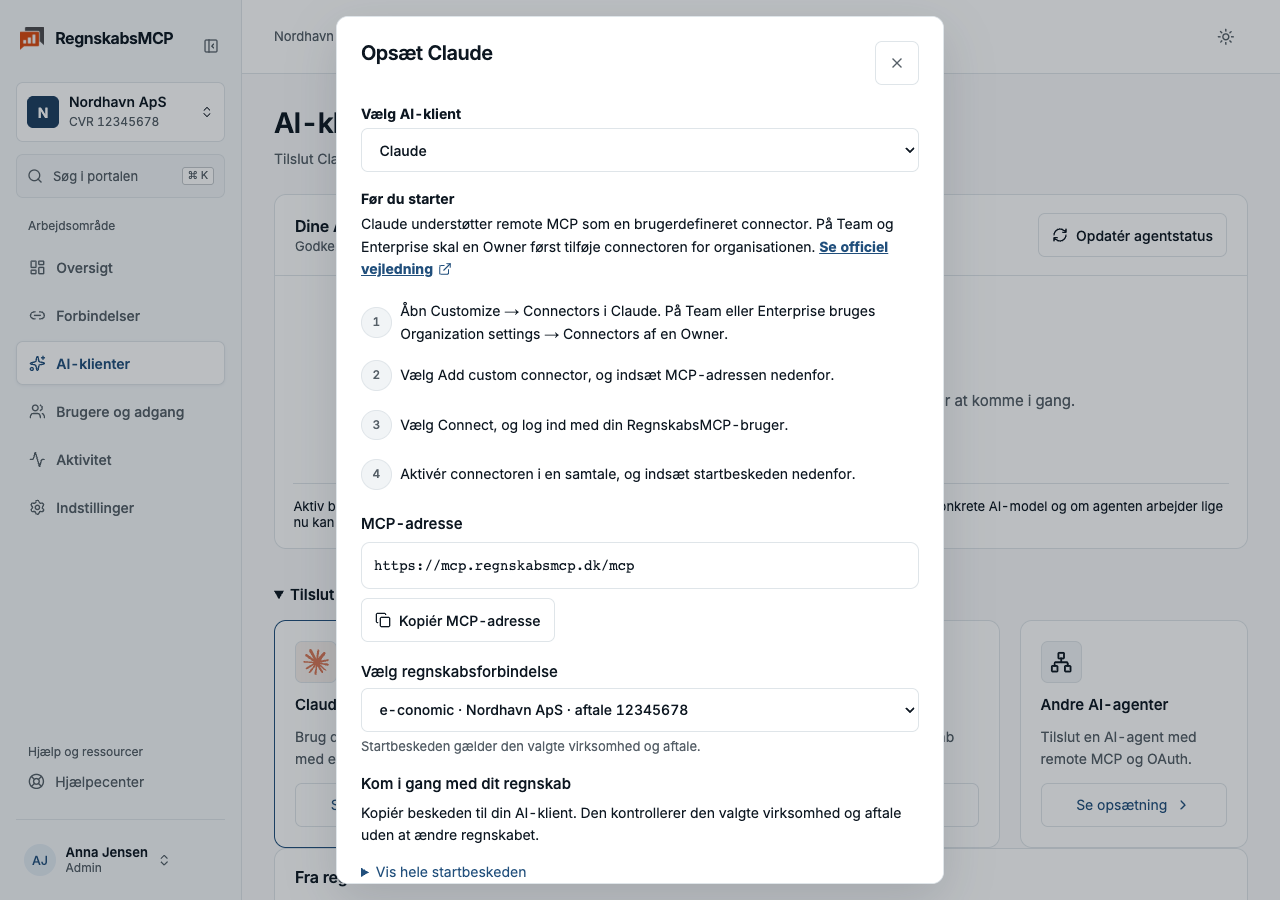The width and height of the screenshot is (1280, 900).
Task: Click the AI-klienter sparkle icon
Action: (x=37, y=364)
